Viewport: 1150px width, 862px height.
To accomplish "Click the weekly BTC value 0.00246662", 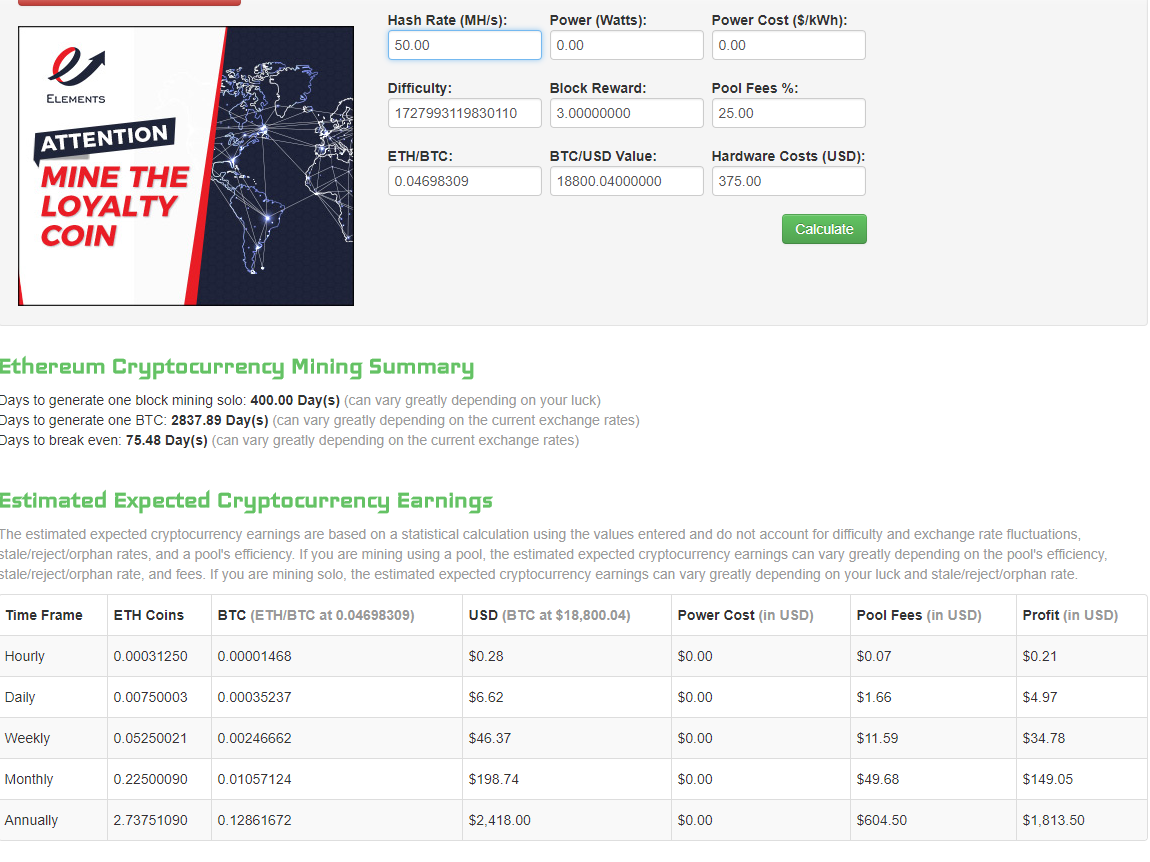I will pyautogui.click(x=254, y=738).
